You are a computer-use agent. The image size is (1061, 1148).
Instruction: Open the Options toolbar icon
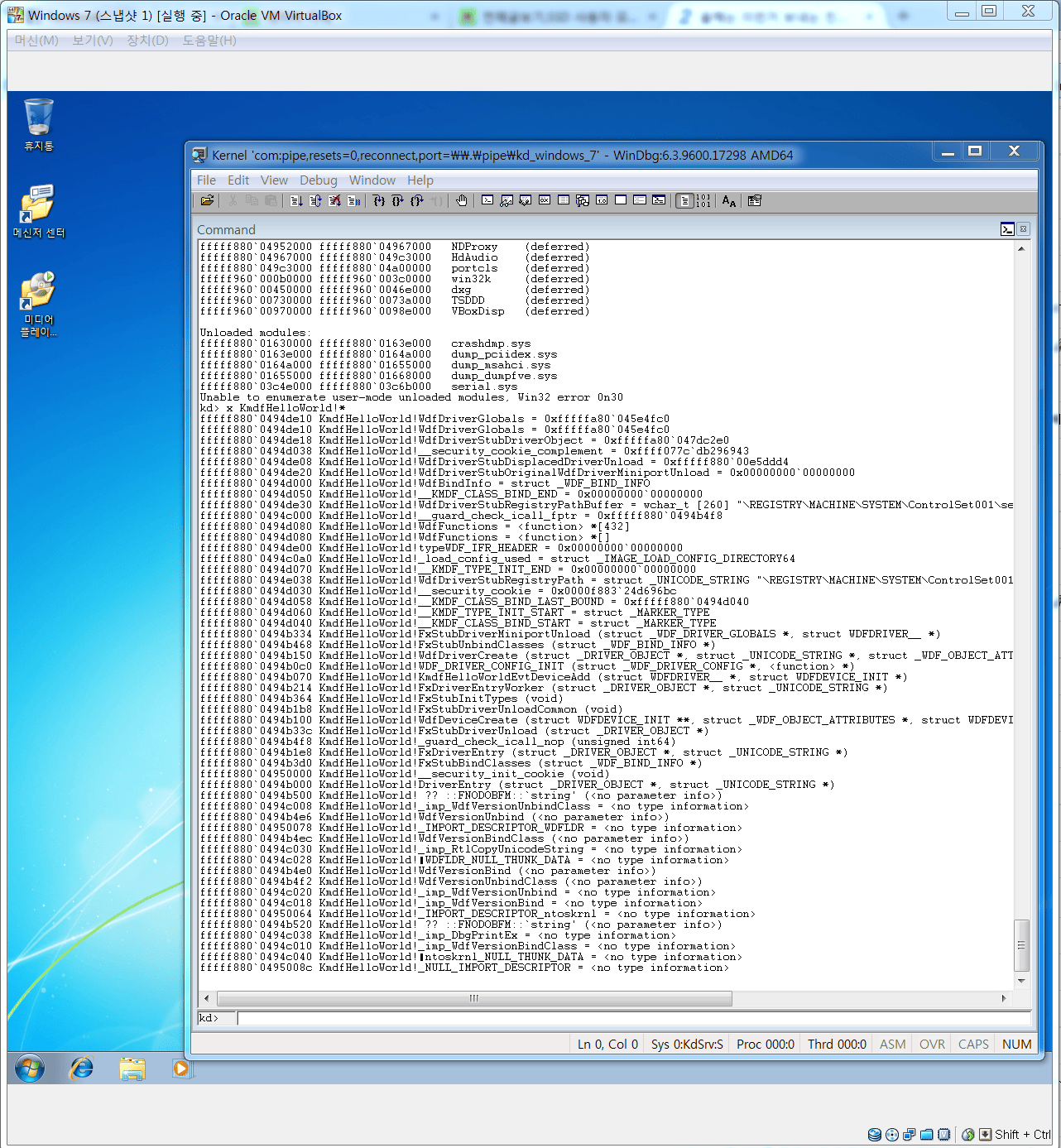pos(754,200)
